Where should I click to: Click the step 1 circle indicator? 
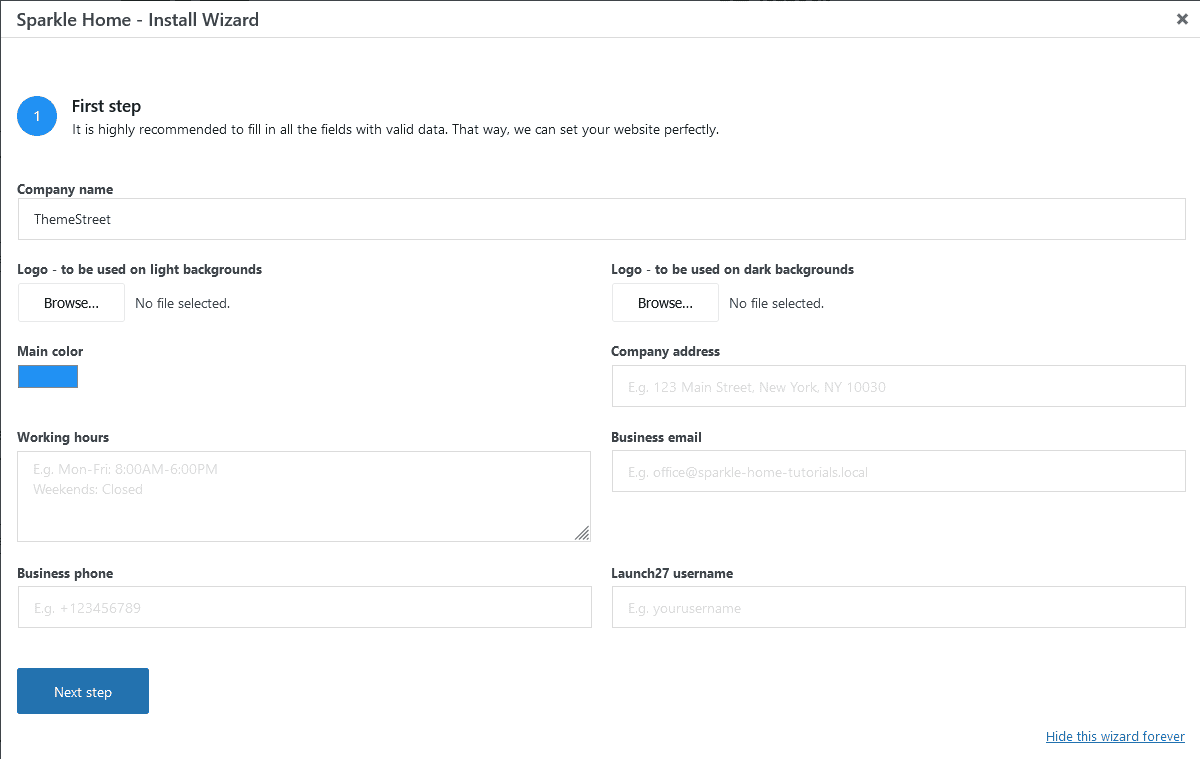[36, 115]
